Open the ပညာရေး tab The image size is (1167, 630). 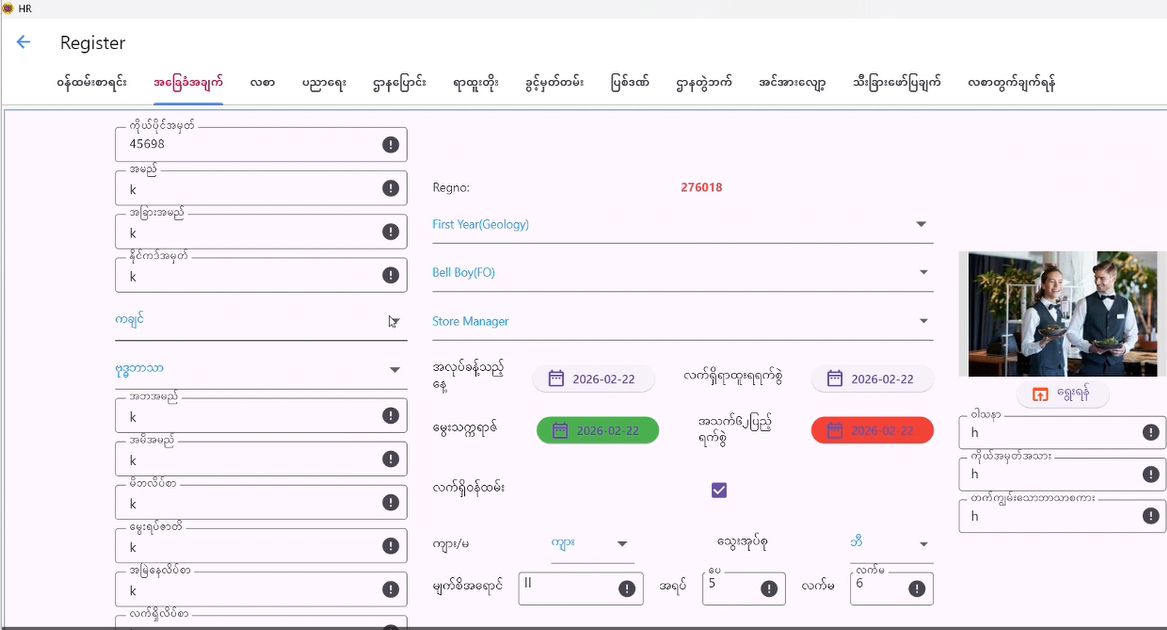click(x=324, y=83)
